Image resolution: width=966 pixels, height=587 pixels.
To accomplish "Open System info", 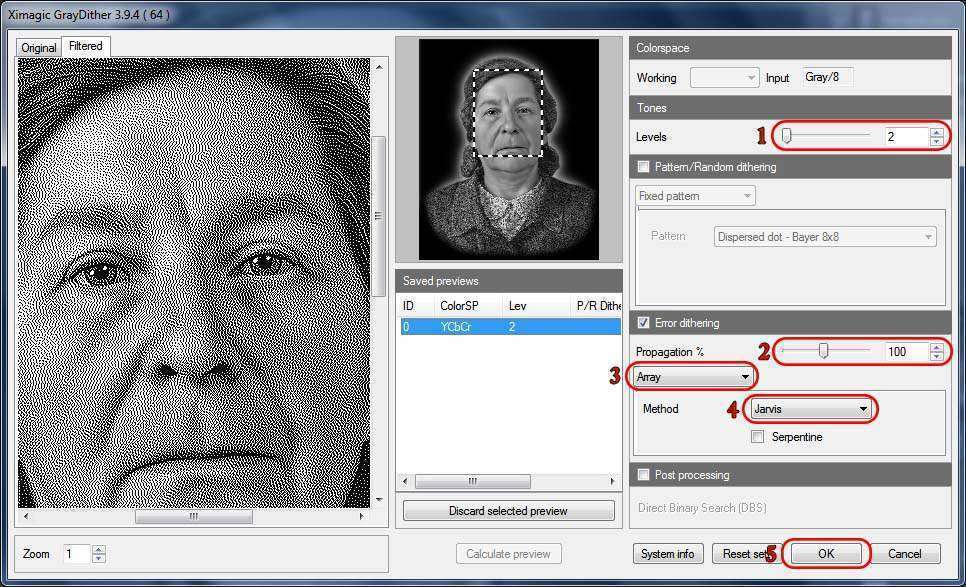I will click(x=669, y=553).
